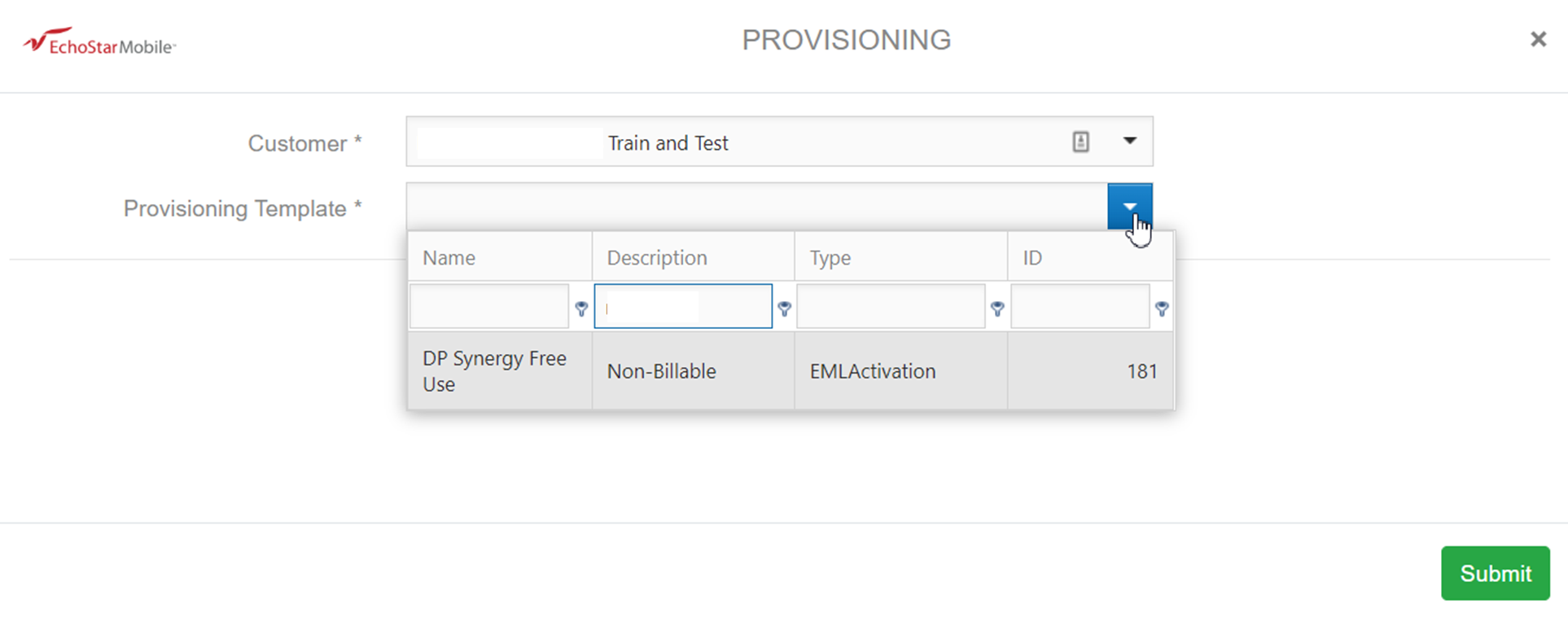Click the Description column filter icon
Image resolution: width=1568 pixels, height=617 pixels.
click(784, 308)
